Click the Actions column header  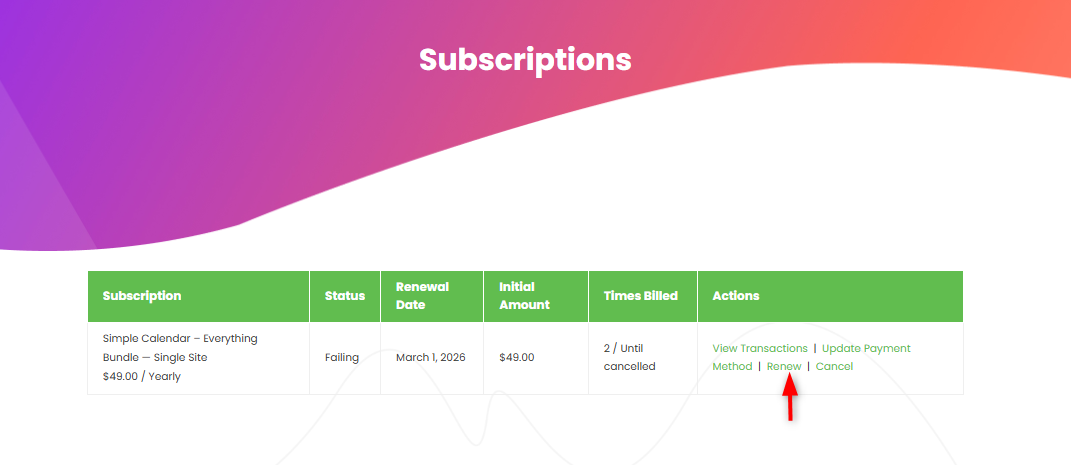tap(736, 296)
